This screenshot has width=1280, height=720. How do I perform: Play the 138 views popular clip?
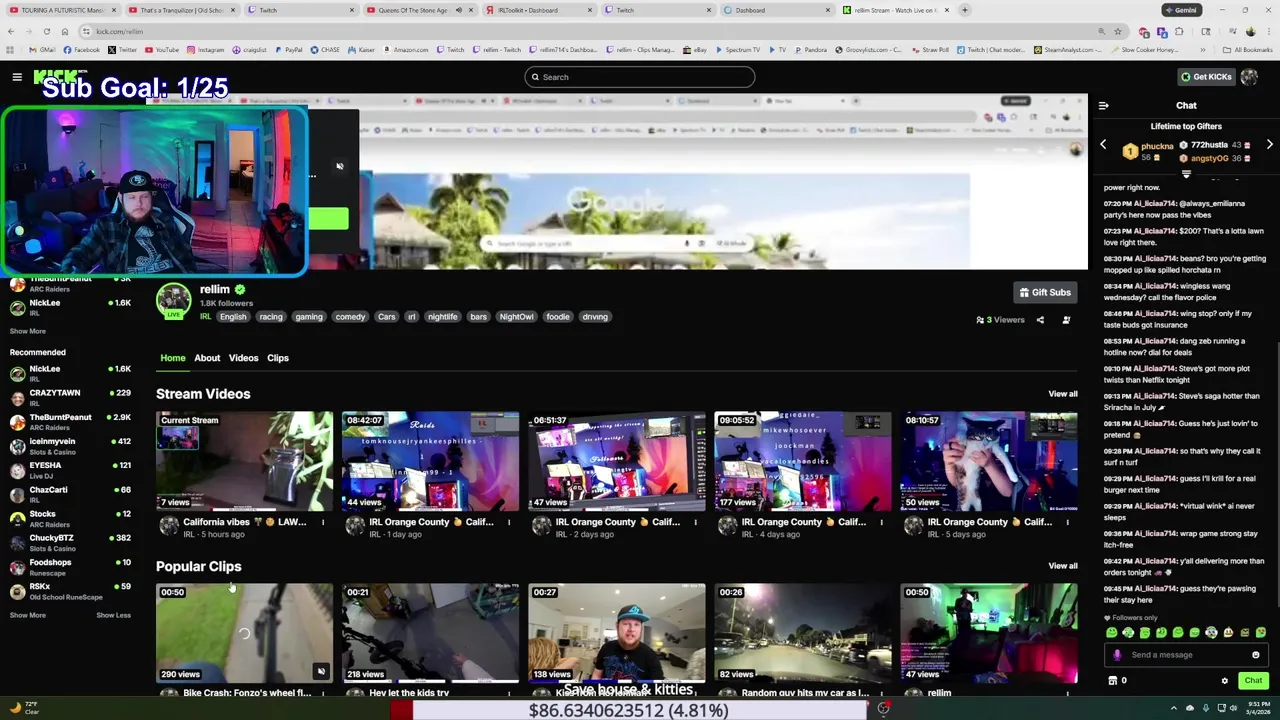(x=617, y=633)
